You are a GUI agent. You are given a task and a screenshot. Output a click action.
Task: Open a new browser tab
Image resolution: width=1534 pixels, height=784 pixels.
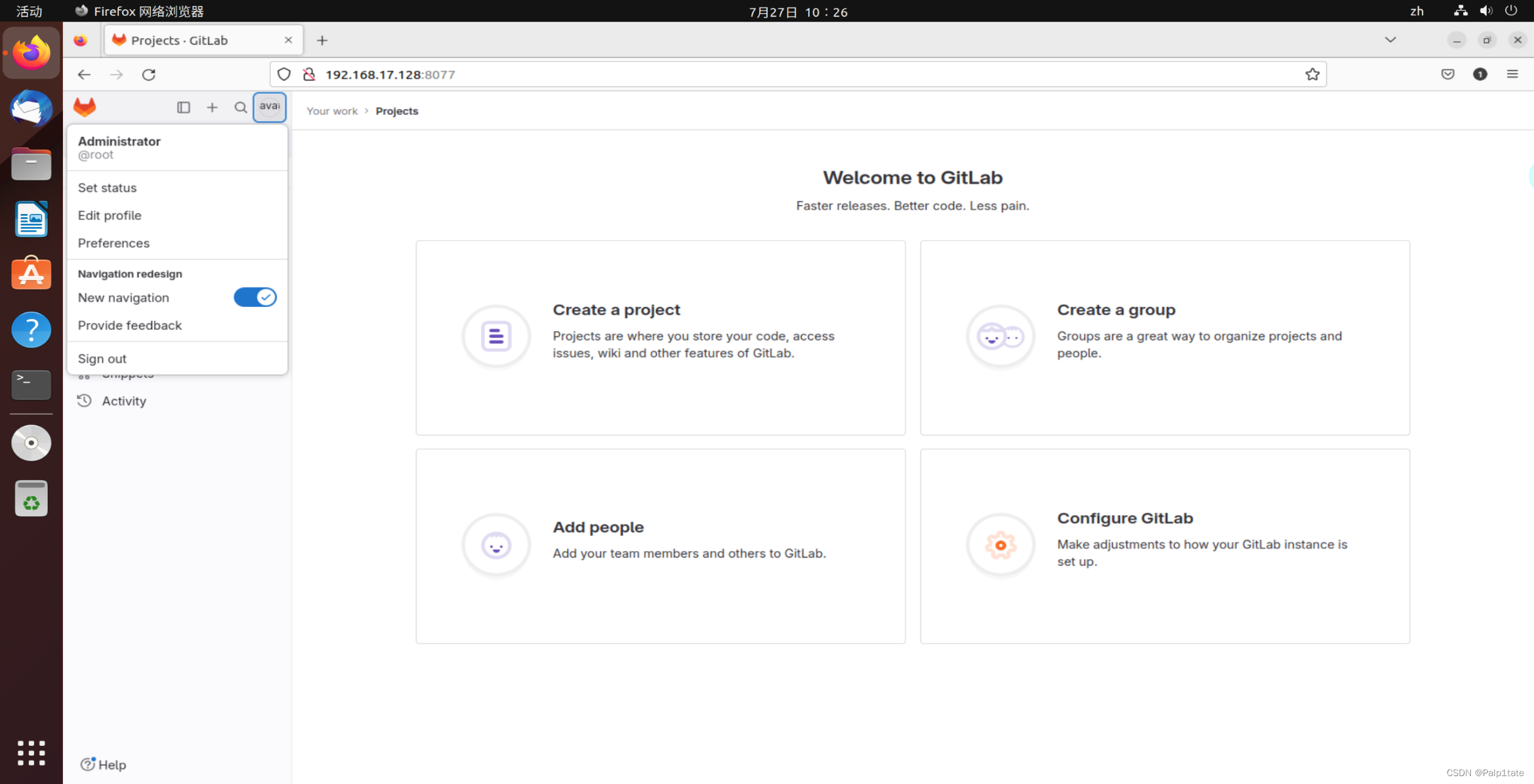pyautogui.click(x=322, y=40)
